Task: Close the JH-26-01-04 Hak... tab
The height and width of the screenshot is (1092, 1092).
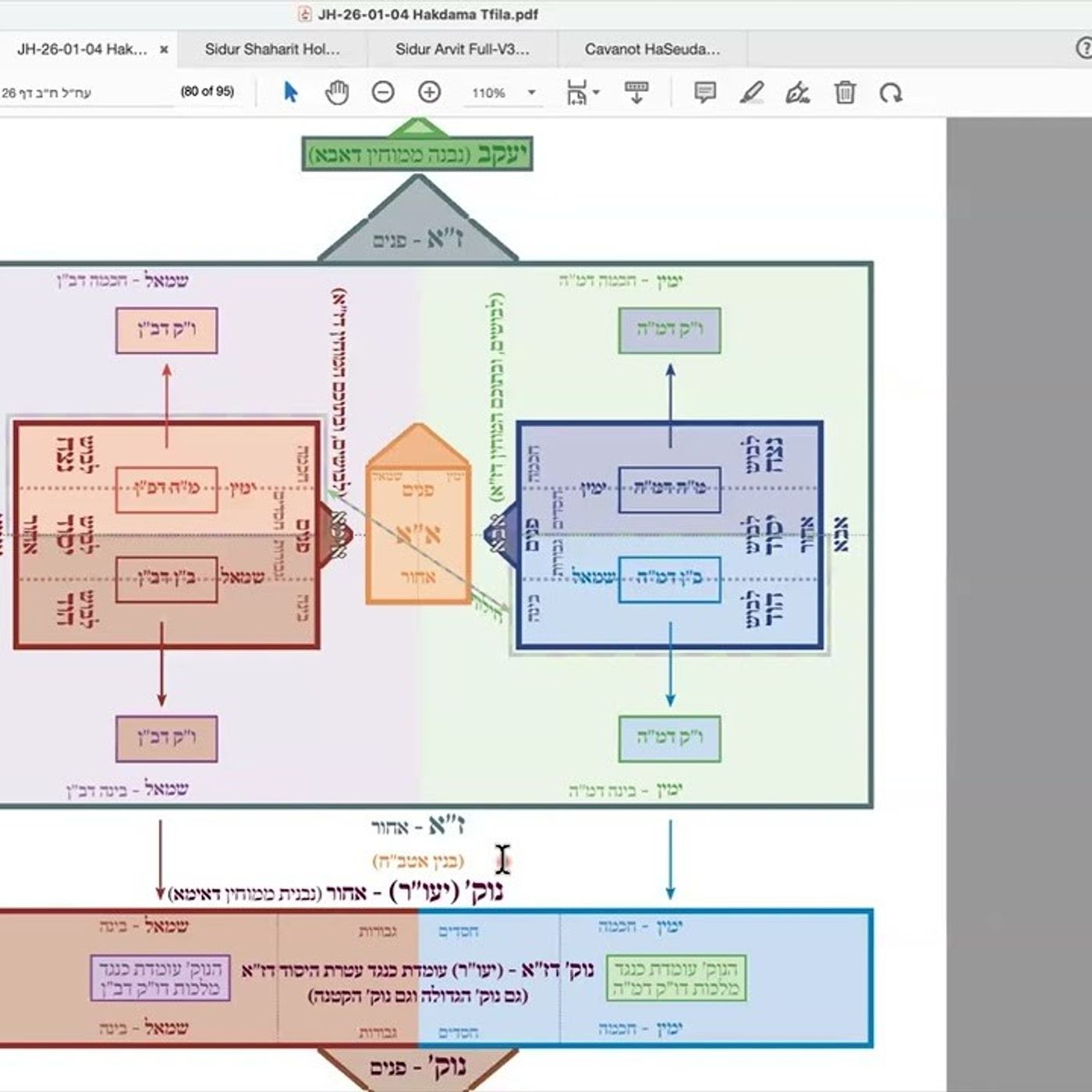Action: 164,49
